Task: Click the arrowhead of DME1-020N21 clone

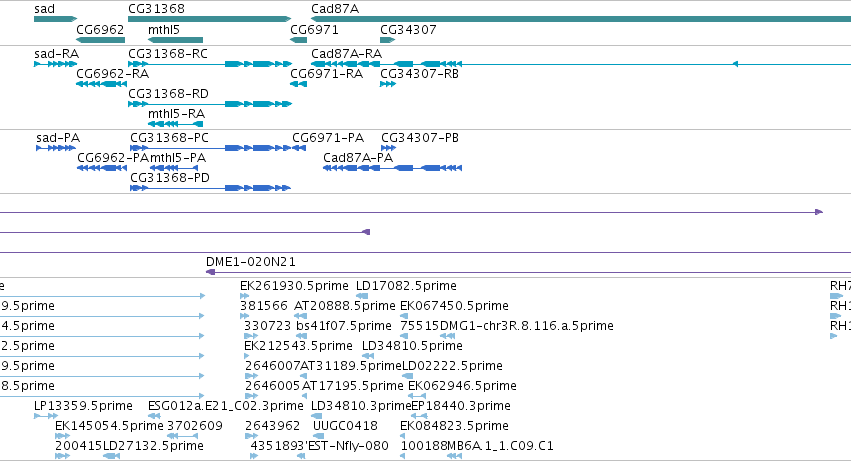Action: 211,272
